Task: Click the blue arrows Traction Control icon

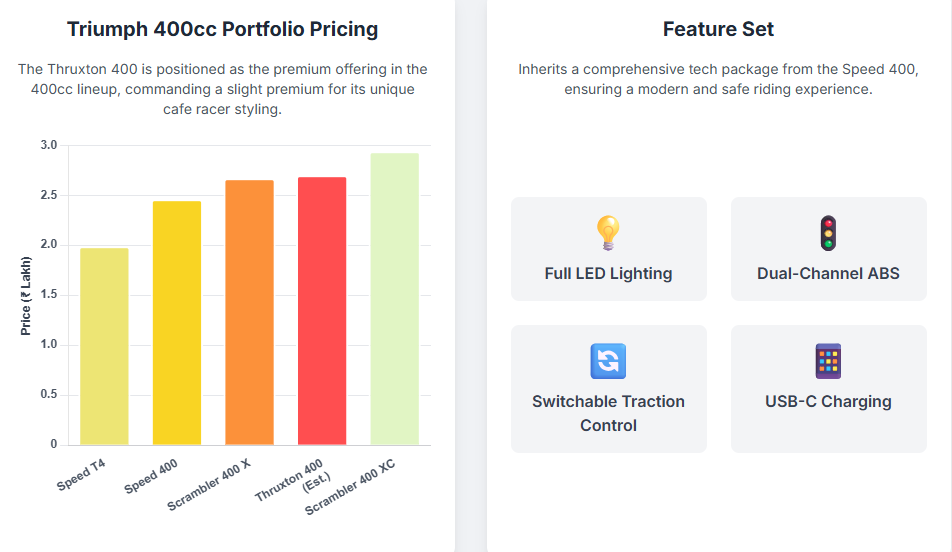Action: [x=608, y=361]
